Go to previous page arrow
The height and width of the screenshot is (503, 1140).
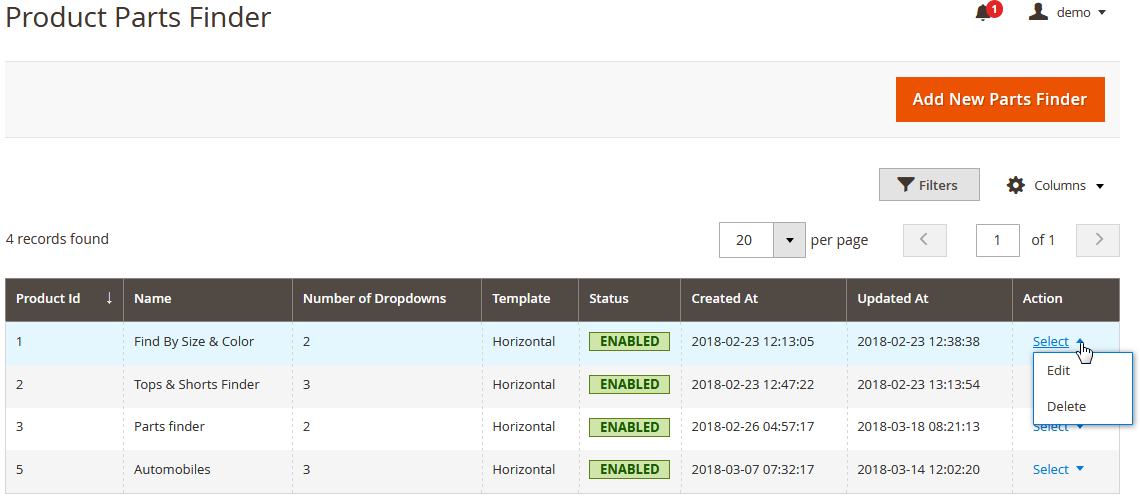(924, 240)
